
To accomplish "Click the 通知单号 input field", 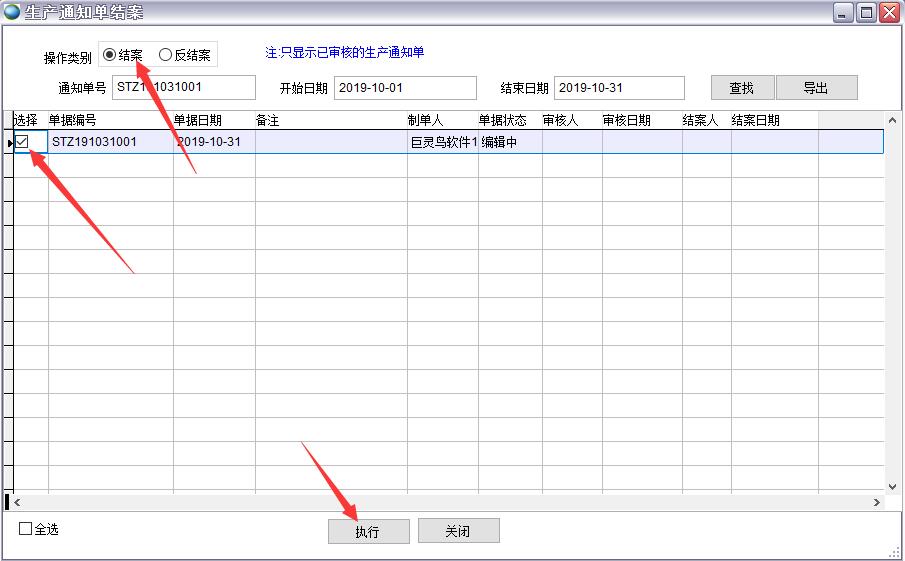I will [x=184, y=88].
